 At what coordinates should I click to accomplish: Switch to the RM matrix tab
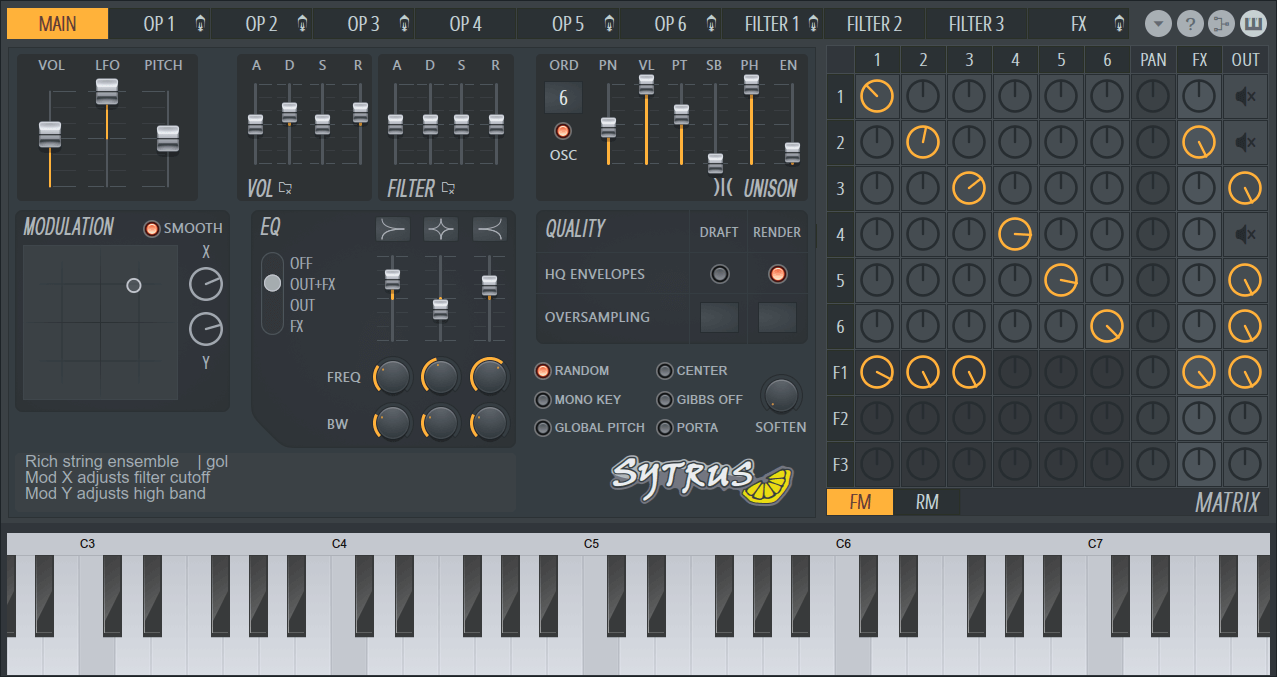[926, 502]
